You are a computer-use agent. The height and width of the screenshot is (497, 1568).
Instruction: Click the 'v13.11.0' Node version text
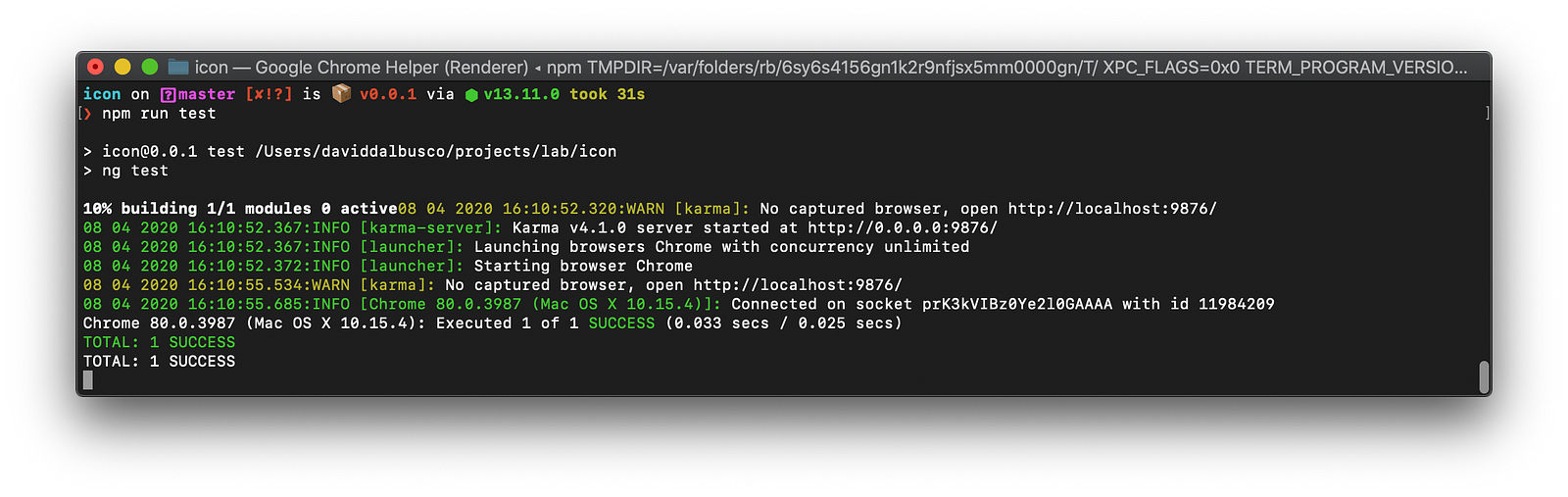pos(521,94)
